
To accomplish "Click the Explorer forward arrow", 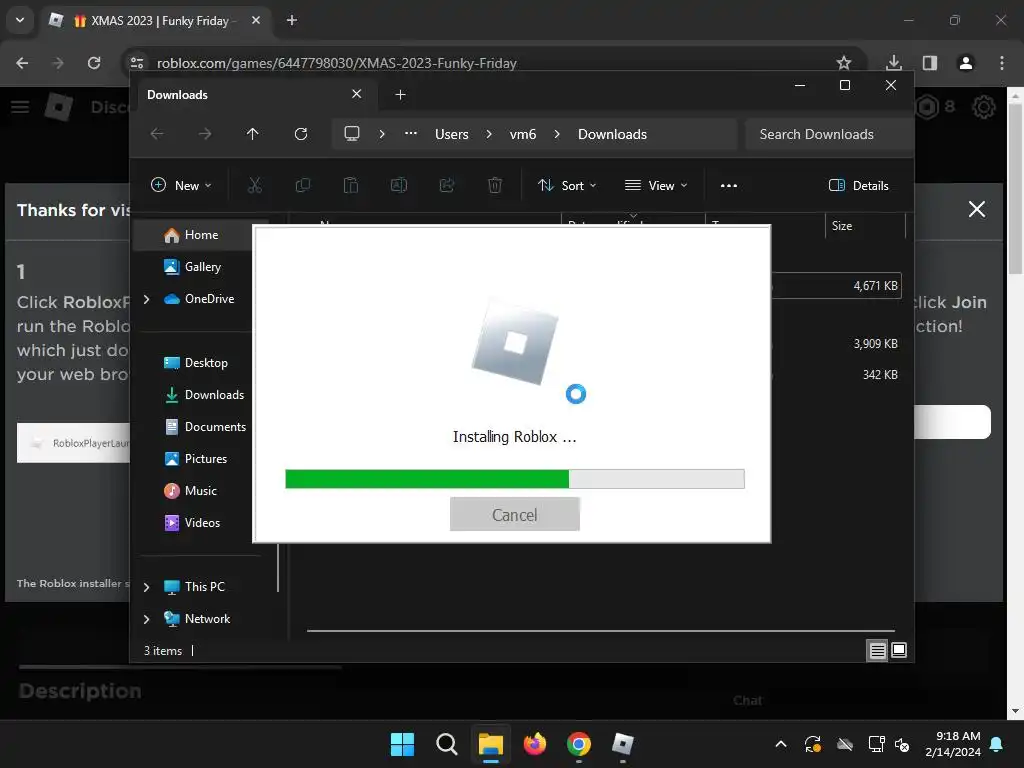I will click(205, 134).
